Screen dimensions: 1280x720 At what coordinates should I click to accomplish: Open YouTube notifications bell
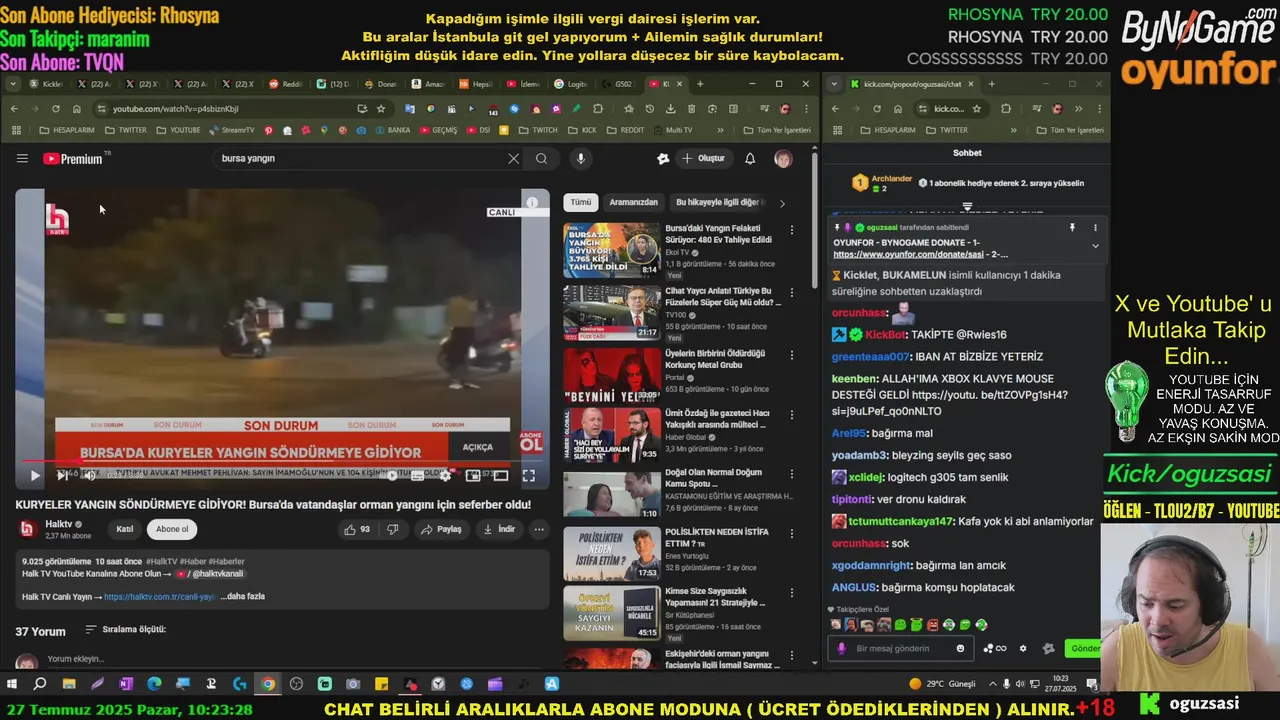click(750, 158)
